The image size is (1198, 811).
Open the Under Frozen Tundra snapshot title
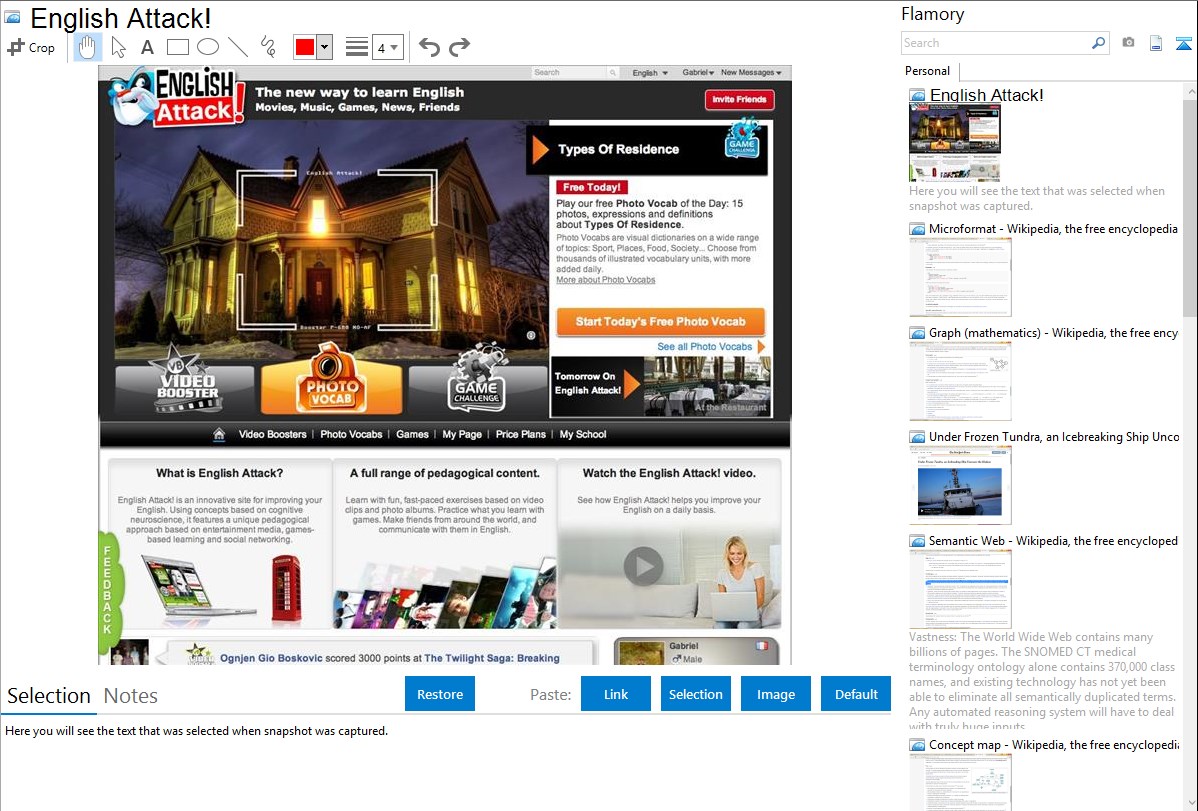[x=1054, y=436]
